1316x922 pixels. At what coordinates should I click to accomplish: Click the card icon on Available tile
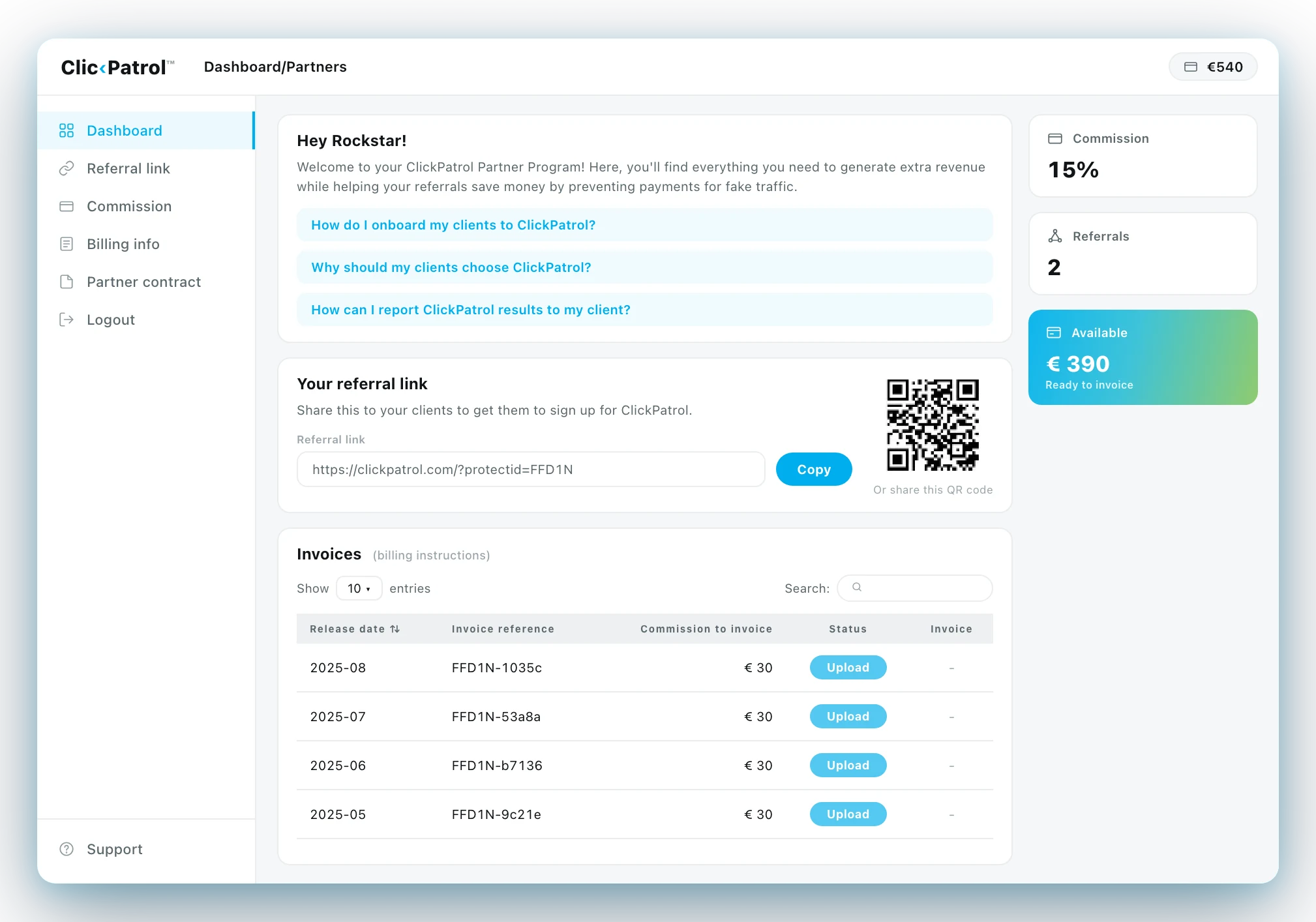coord(1054,333)
